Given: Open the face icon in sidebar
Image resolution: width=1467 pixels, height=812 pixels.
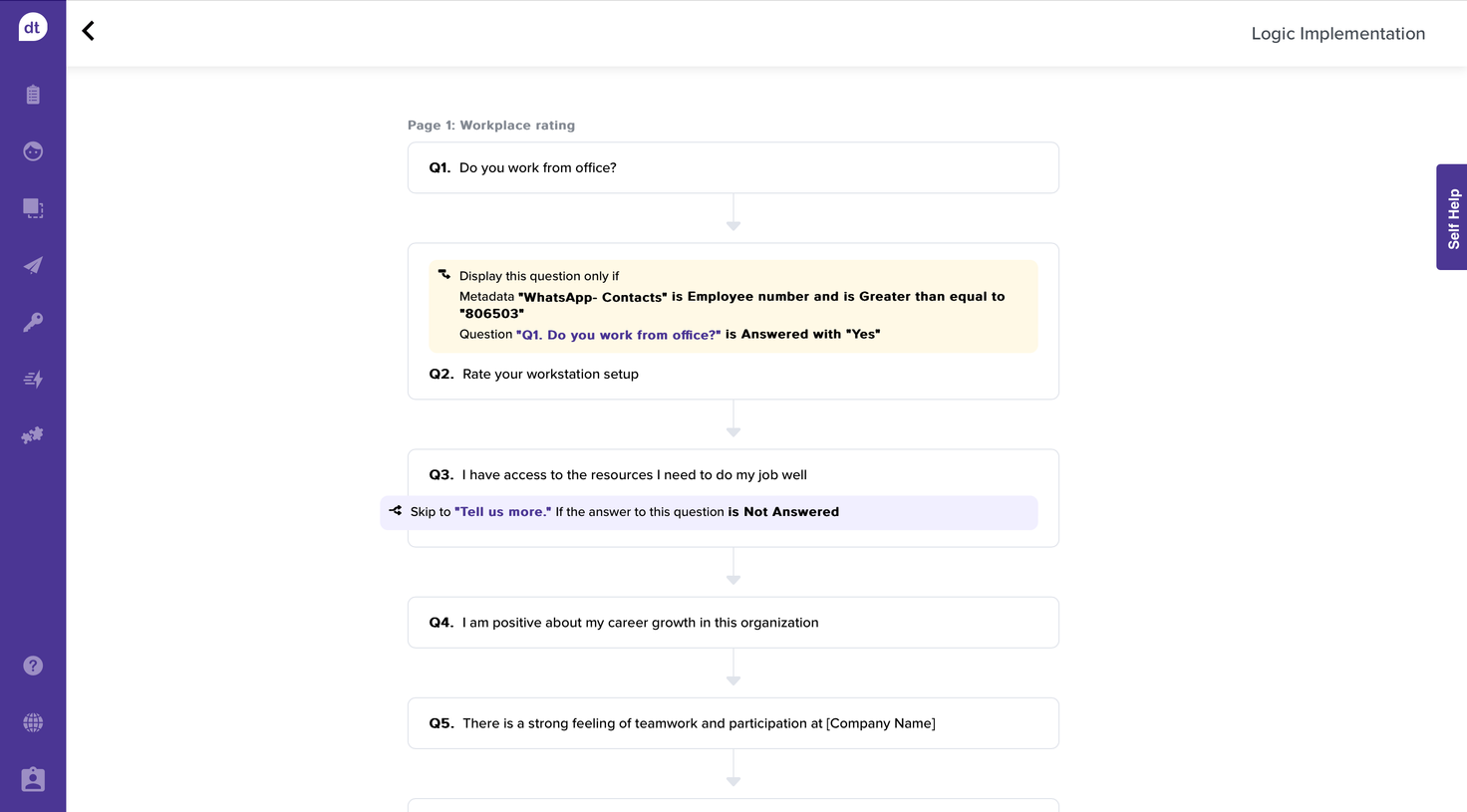Looking at the screenshot, I should 33,151.
